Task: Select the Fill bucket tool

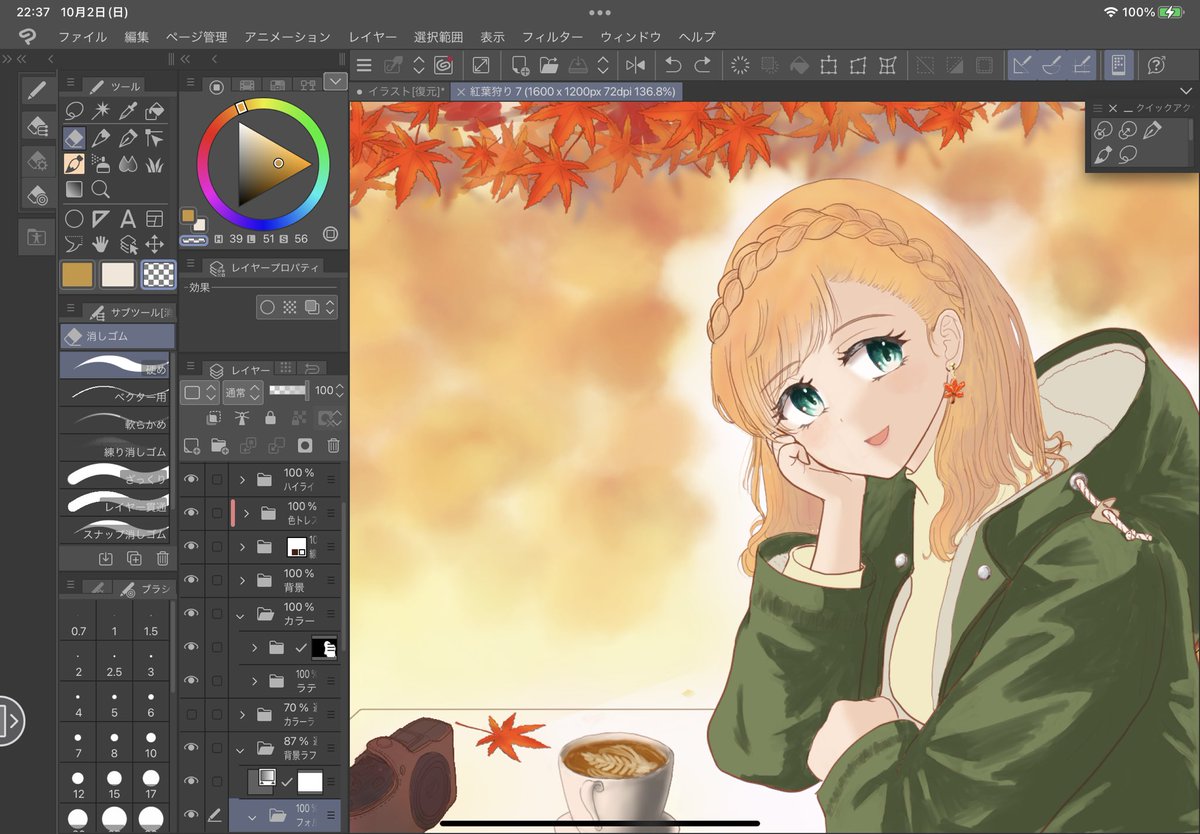Action: 155,110
